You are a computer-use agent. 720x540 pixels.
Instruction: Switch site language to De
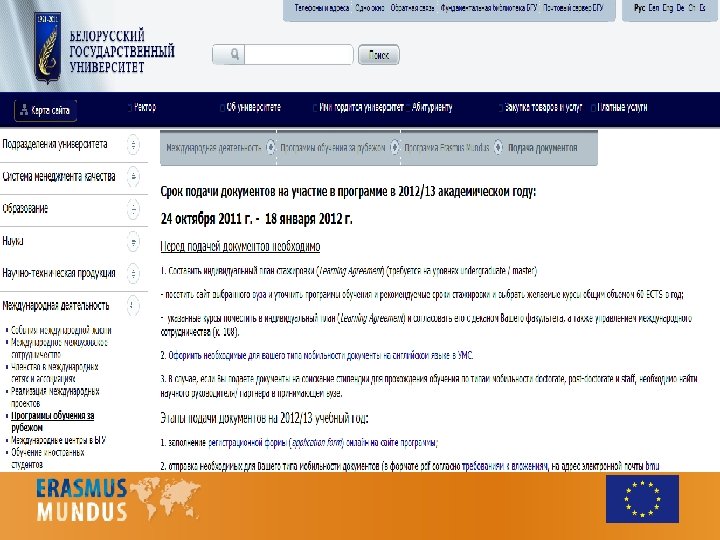pyautogui.click(x=681, y=8)
